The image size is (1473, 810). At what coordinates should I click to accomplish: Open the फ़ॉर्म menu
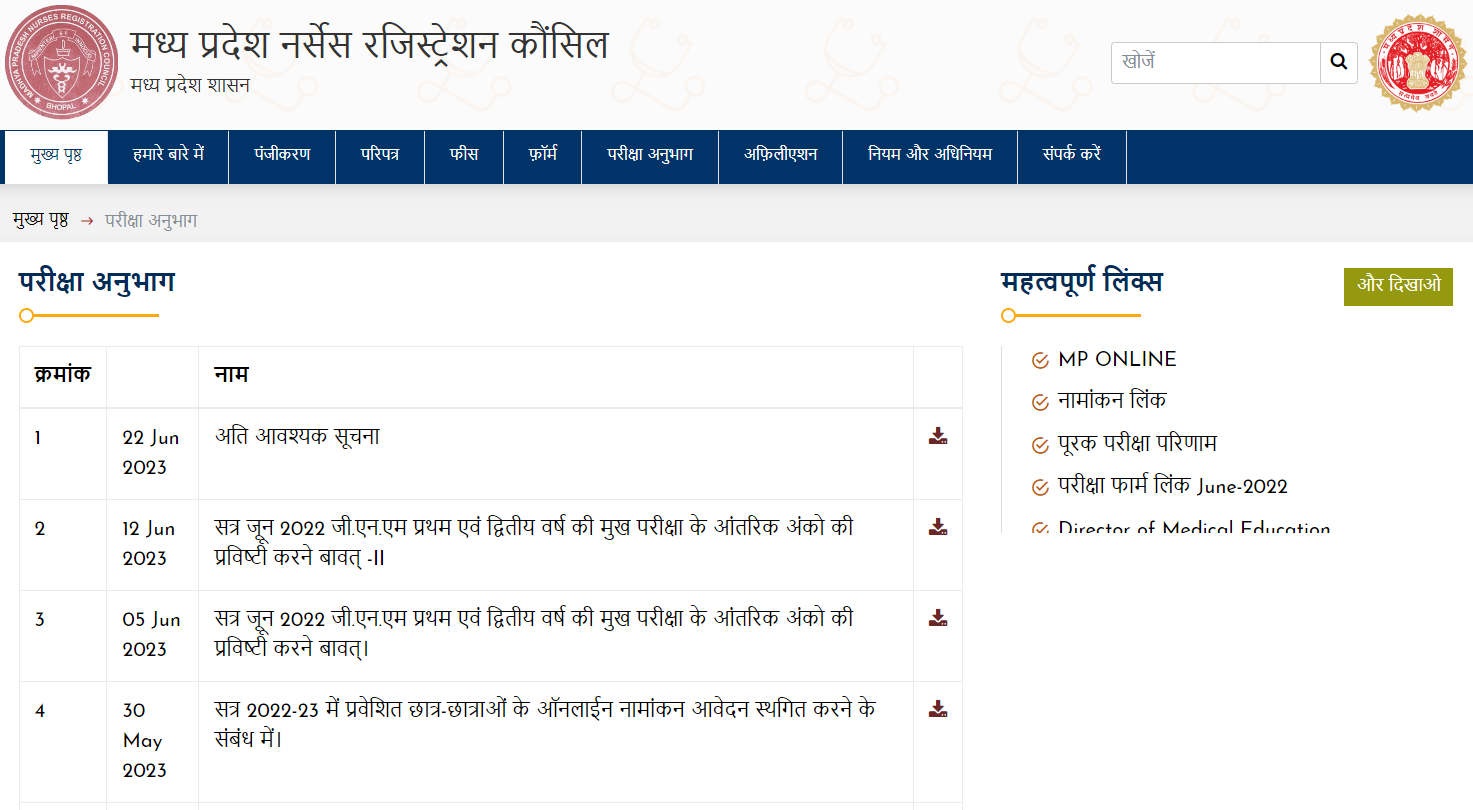click(542, 155)
